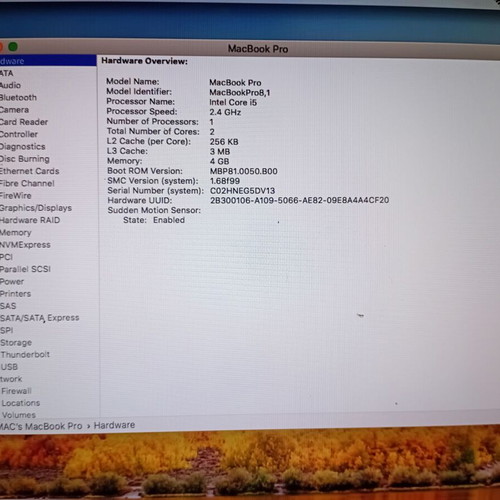
Task: Select Power in the sidebar
Action: (x=12, y=282)
